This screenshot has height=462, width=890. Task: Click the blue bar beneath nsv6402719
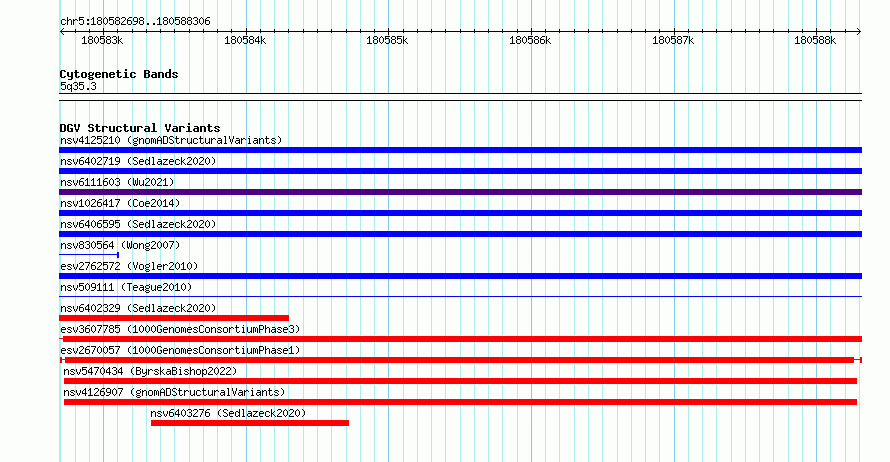click(x=460, y=171)
